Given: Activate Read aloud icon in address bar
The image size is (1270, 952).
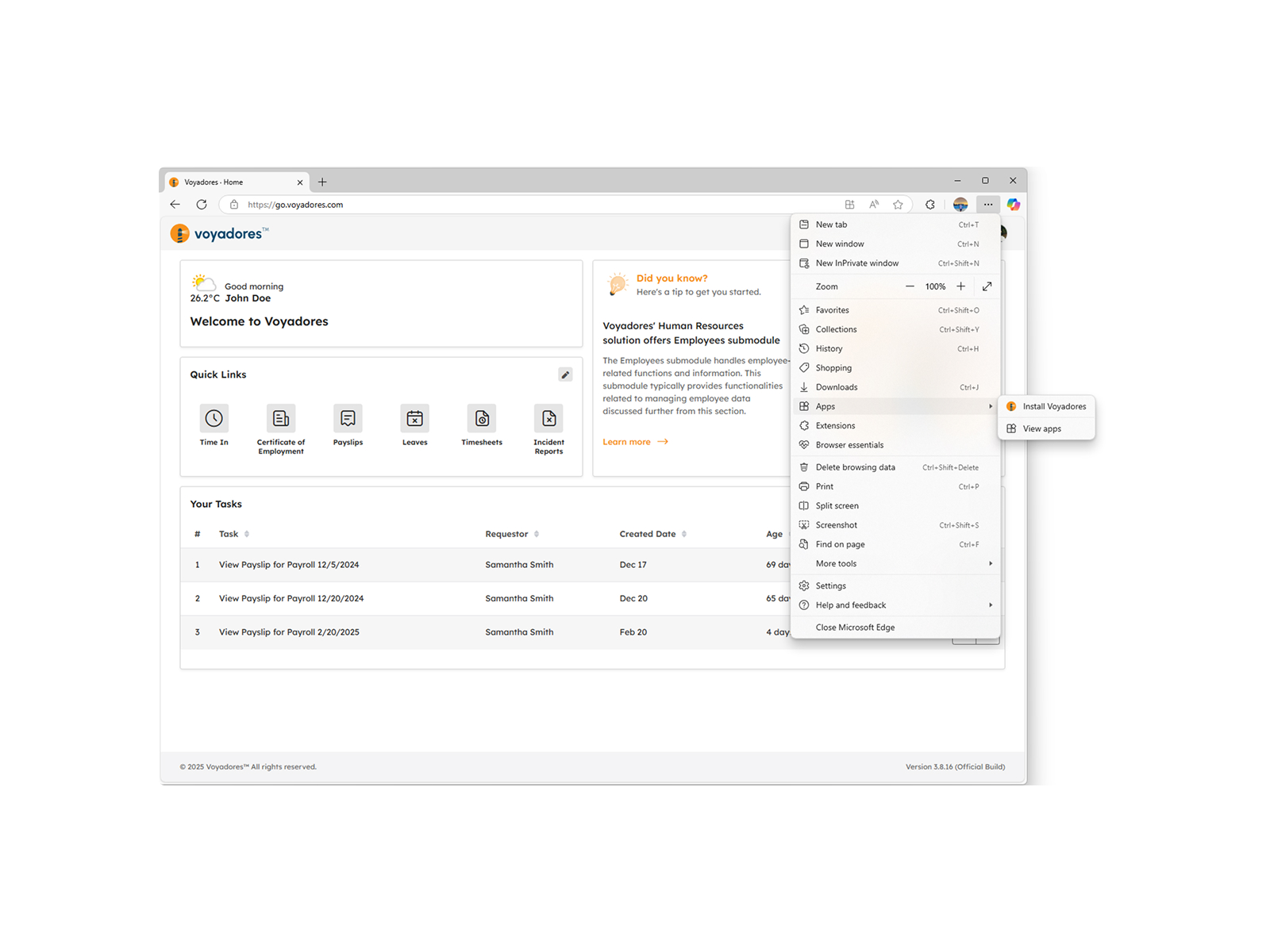Looking at the screenshot, I should (x=874, y=205).
